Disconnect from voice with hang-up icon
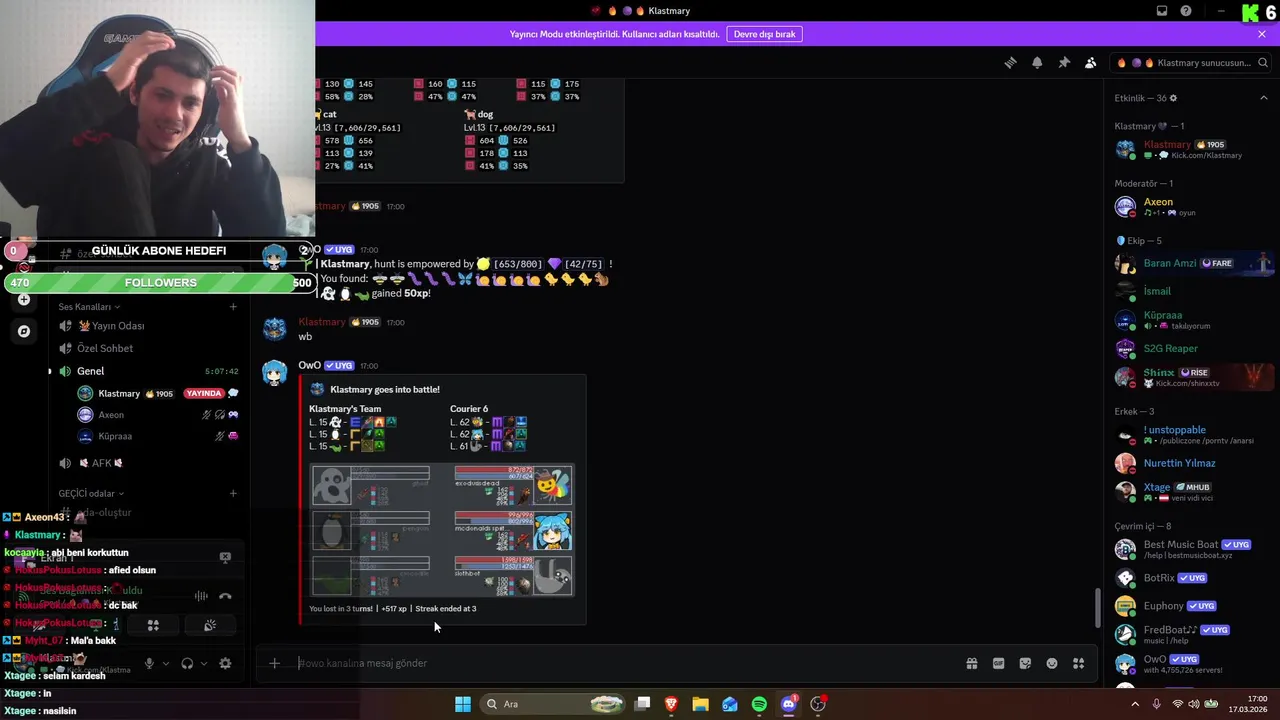 [225, 596]
